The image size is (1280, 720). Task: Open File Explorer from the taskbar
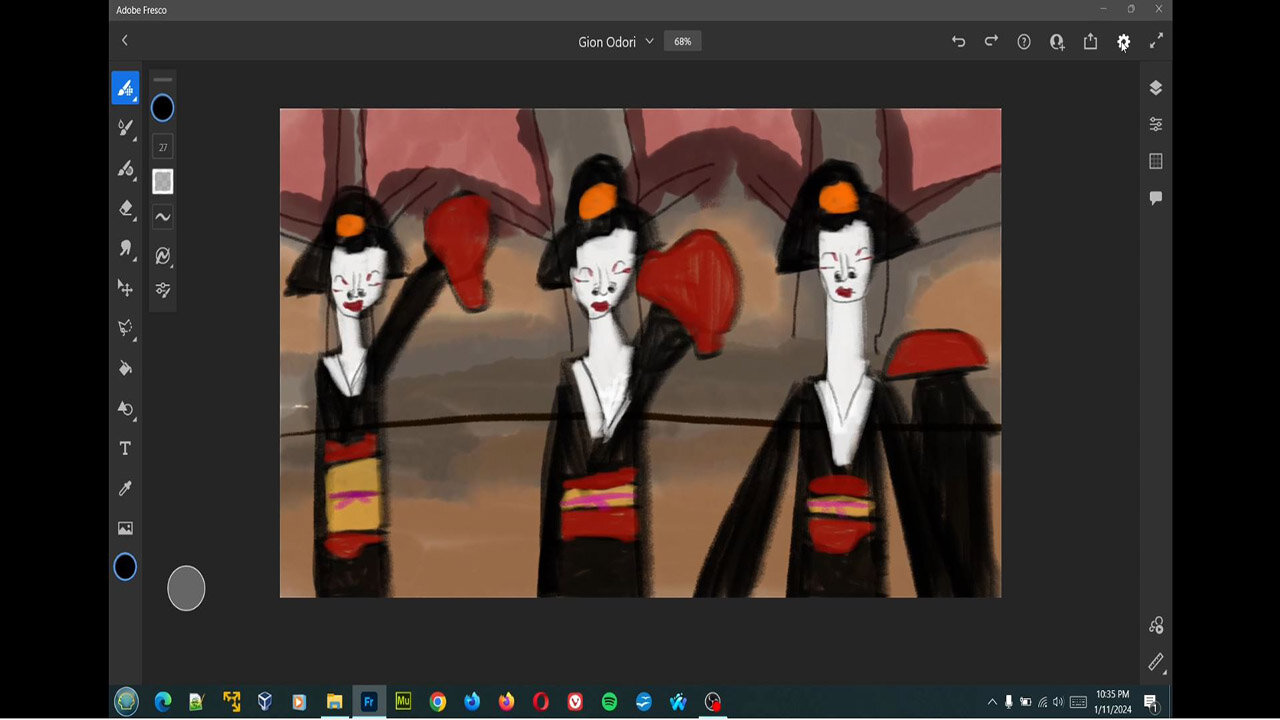tap(334, 702)
